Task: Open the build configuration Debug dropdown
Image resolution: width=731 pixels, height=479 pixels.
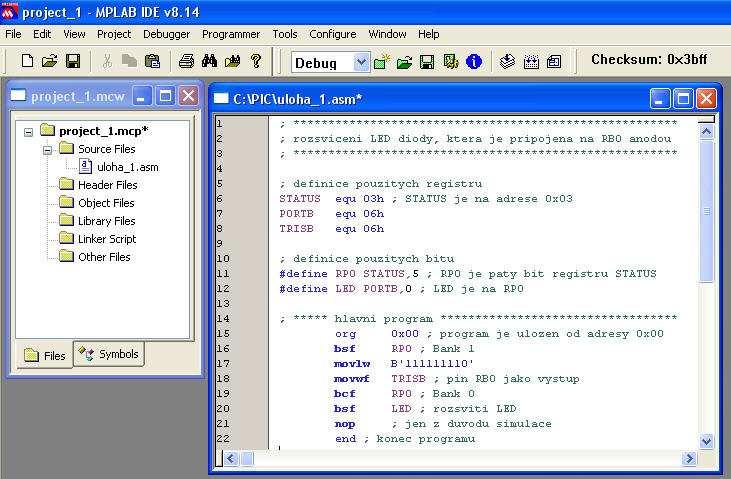Action: pyautogui.click(x=361, y=62)
